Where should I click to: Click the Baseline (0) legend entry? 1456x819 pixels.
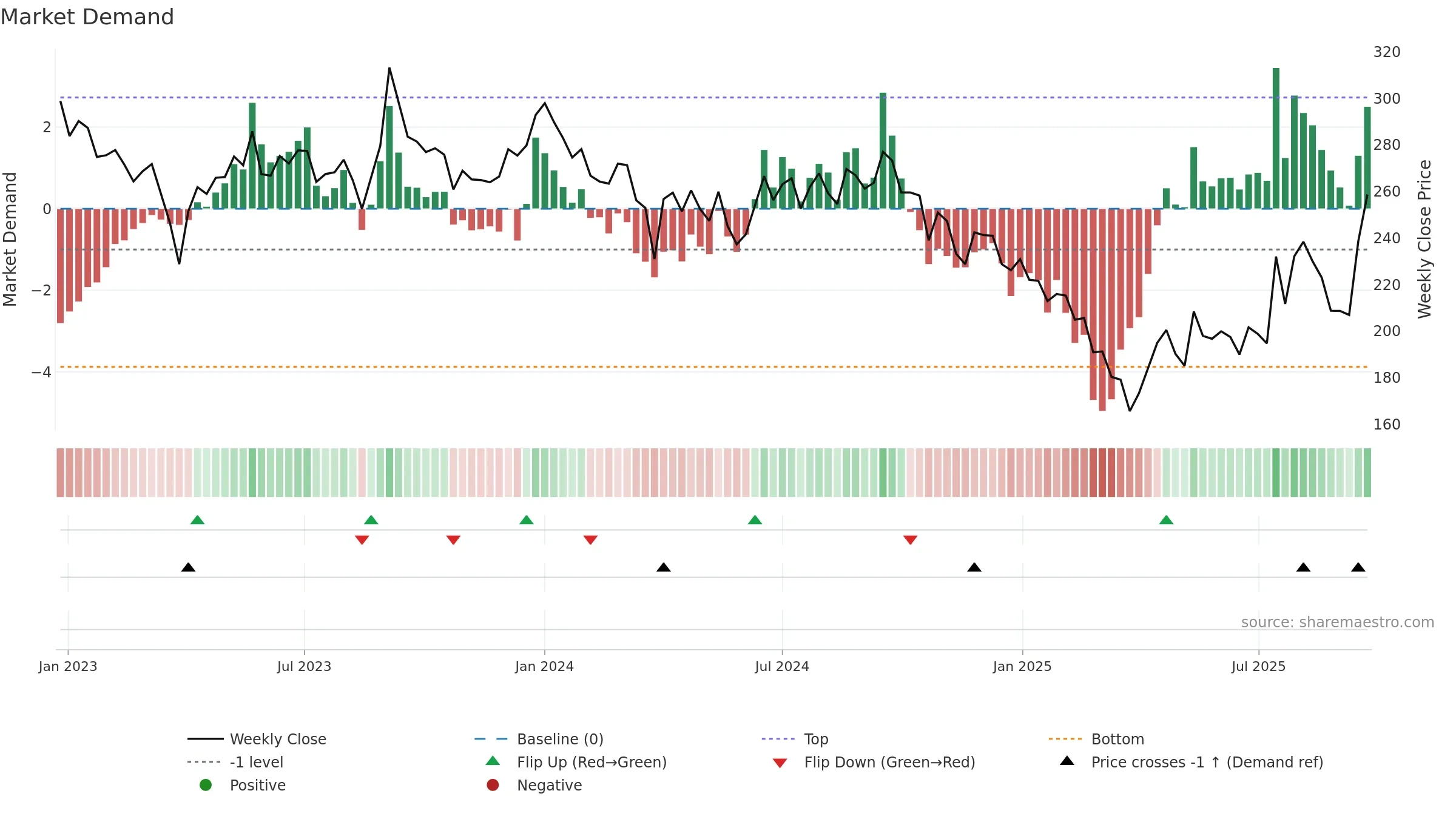(539, 739)
